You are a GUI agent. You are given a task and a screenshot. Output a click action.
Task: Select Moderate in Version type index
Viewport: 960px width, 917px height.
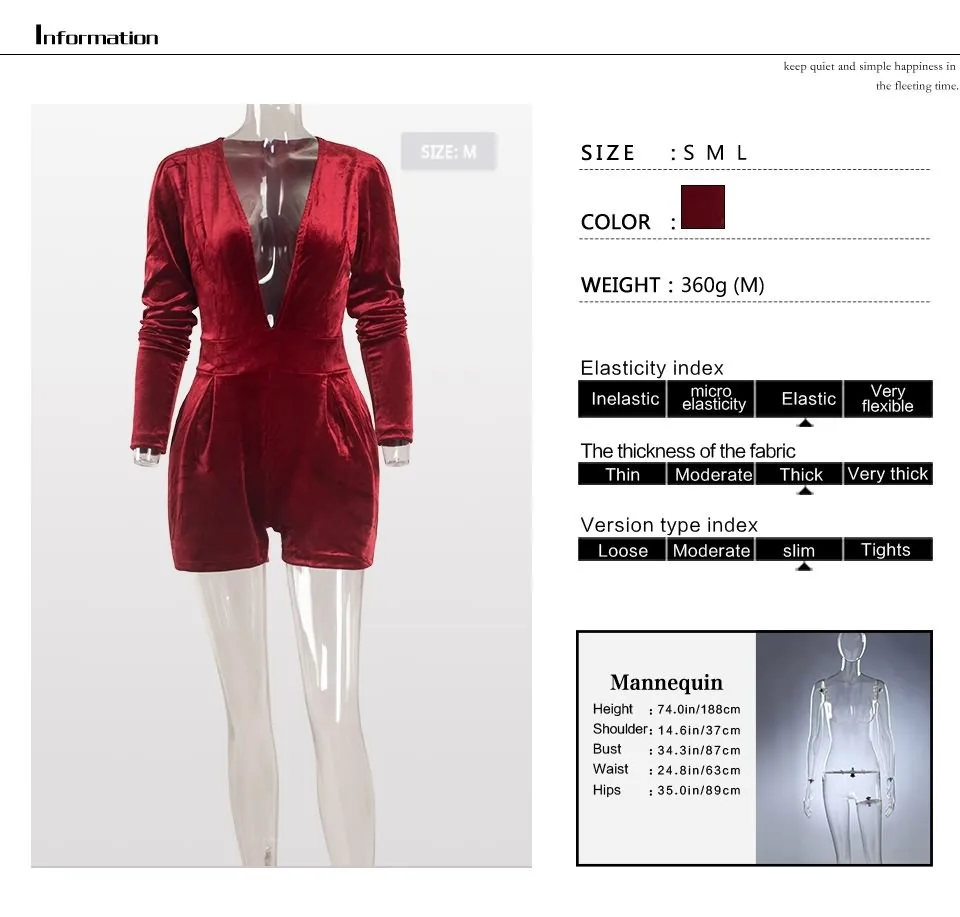[x=711, y=549]
